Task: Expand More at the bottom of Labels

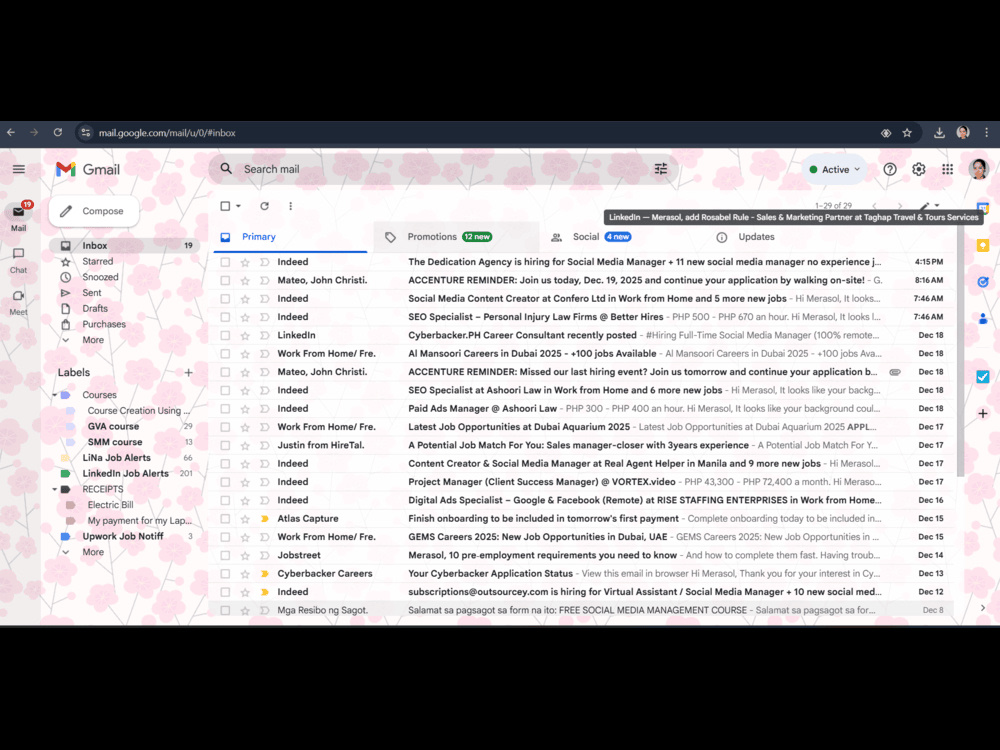Action: (x=92, y=552)
